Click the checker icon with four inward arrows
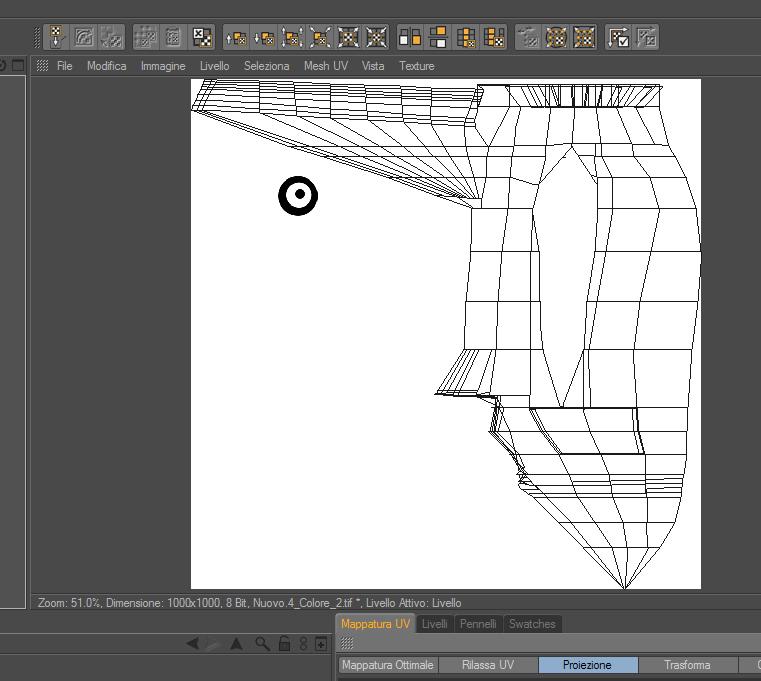The image size is (761, 681). coord(348,37)
